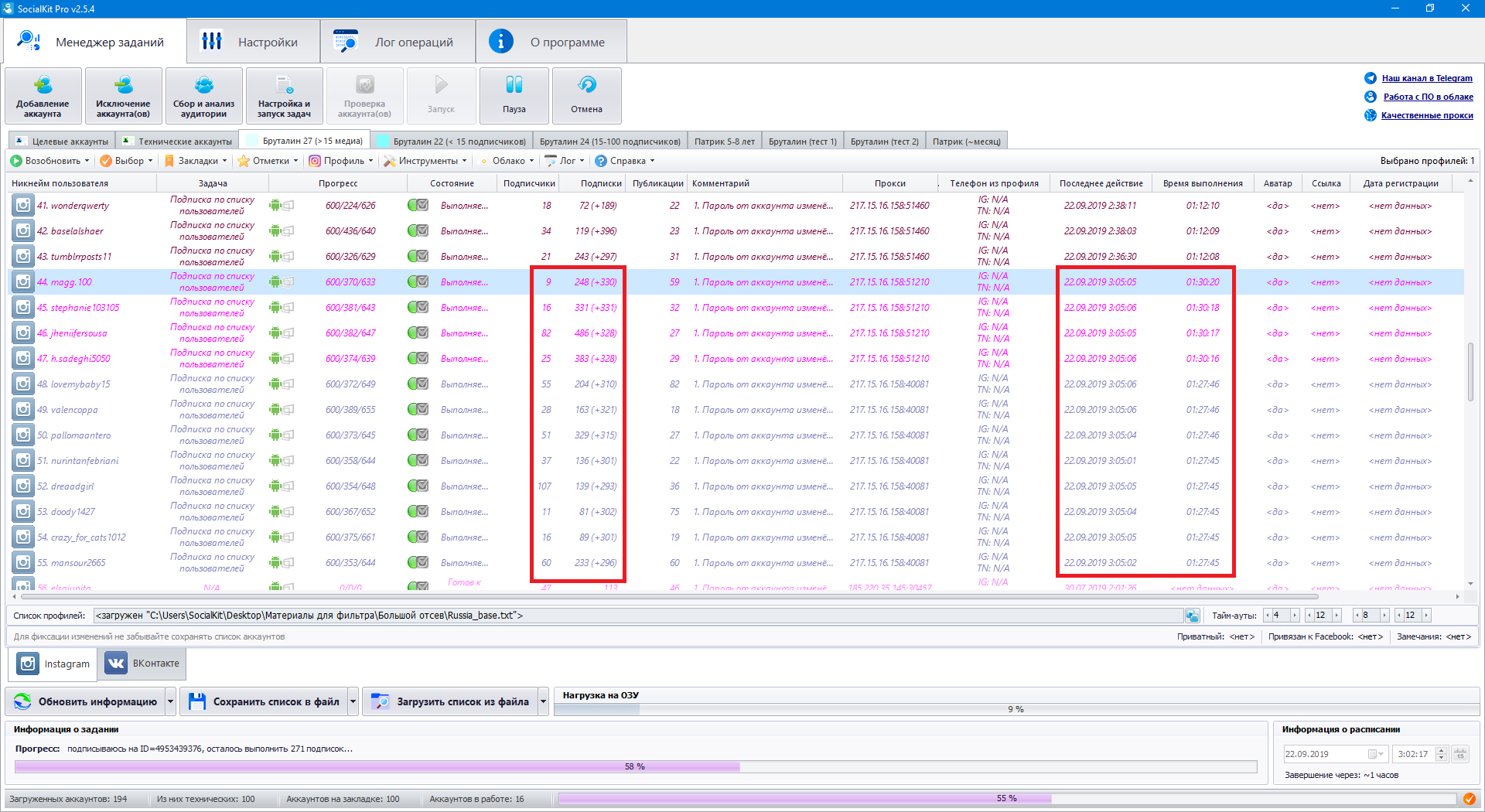Viewport: 1485px width, 812px height.
Task: Increase the schedule time 3:02:17 stepper
Action: (1441, 750)
